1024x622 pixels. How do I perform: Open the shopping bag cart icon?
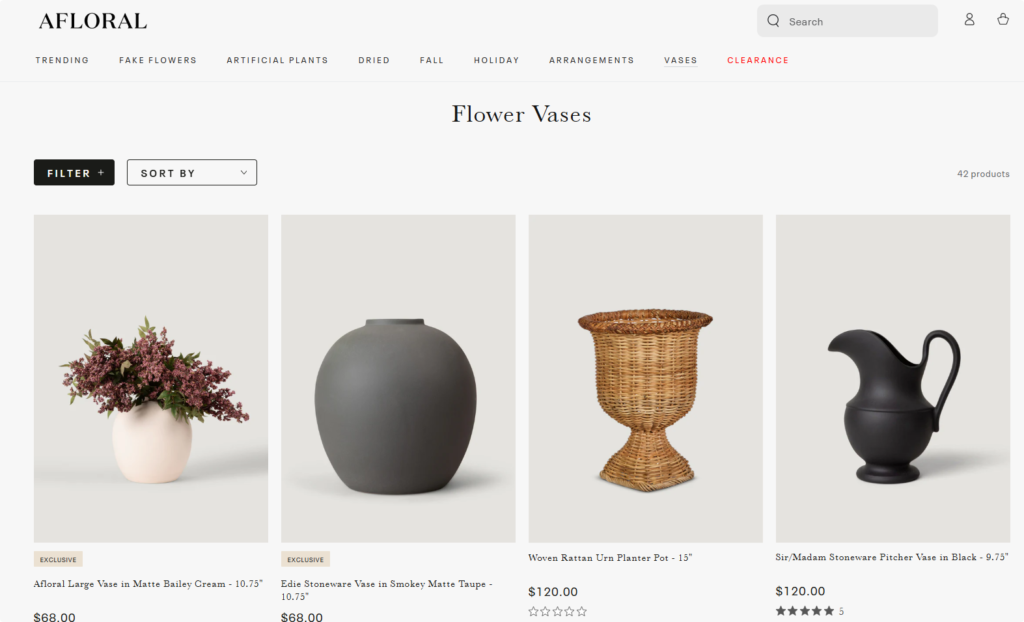point(1003,20)
